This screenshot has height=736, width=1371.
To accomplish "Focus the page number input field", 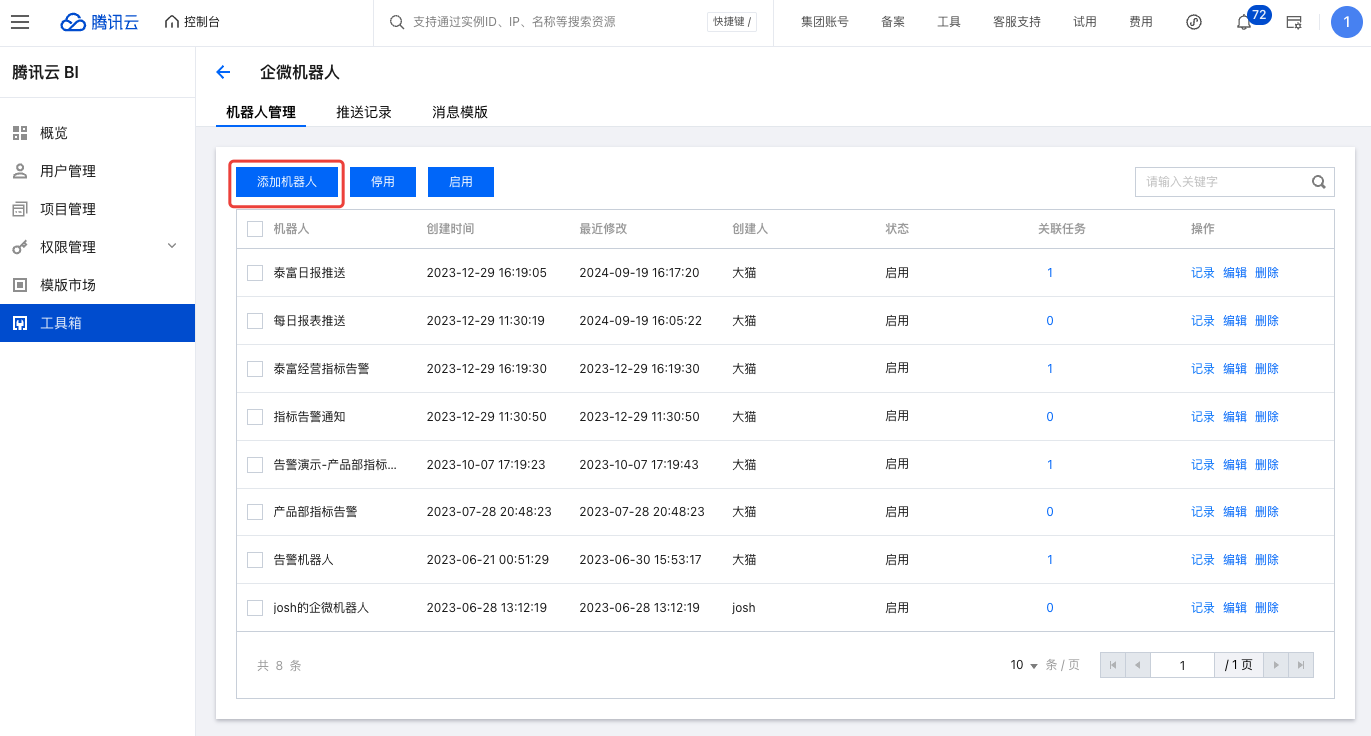I will tap(1182, 665).
